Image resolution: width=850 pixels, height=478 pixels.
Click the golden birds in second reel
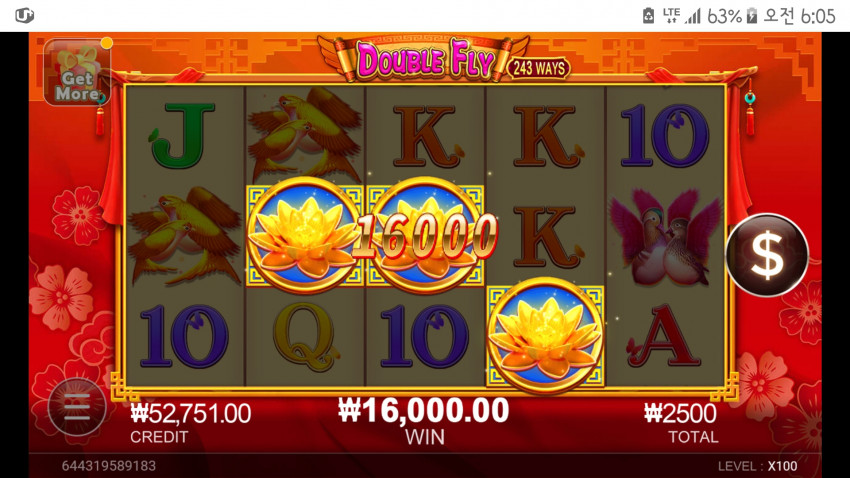305,132
